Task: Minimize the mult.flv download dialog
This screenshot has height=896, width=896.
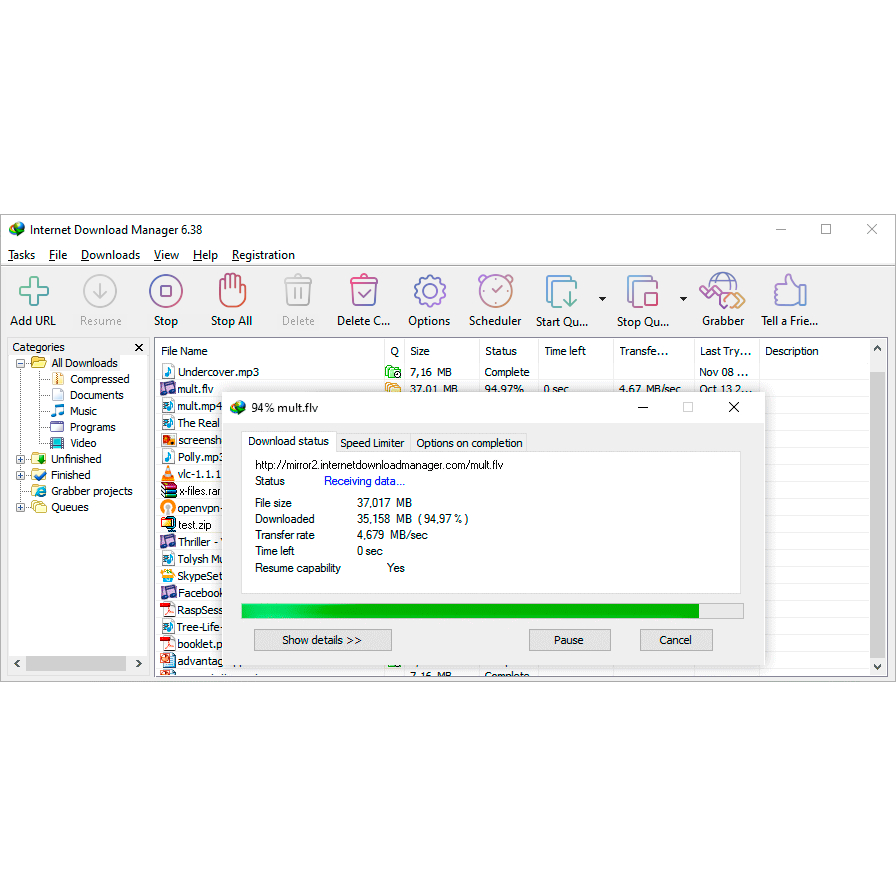Action: tap(643, 407)
